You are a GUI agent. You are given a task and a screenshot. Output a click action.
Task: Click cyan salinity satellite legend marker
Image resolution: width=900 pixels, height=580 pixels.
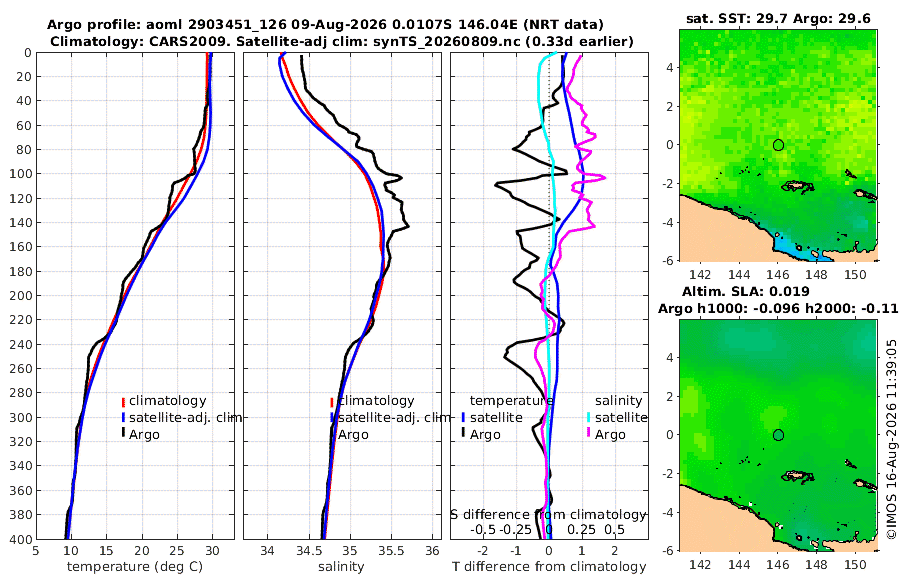(x=589, y=417)
